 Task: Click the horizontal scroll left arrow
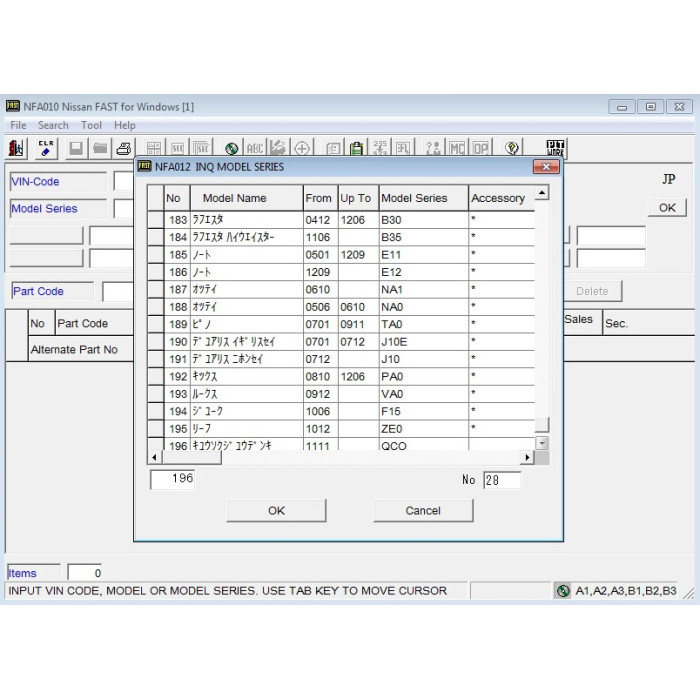pos(154,458)
